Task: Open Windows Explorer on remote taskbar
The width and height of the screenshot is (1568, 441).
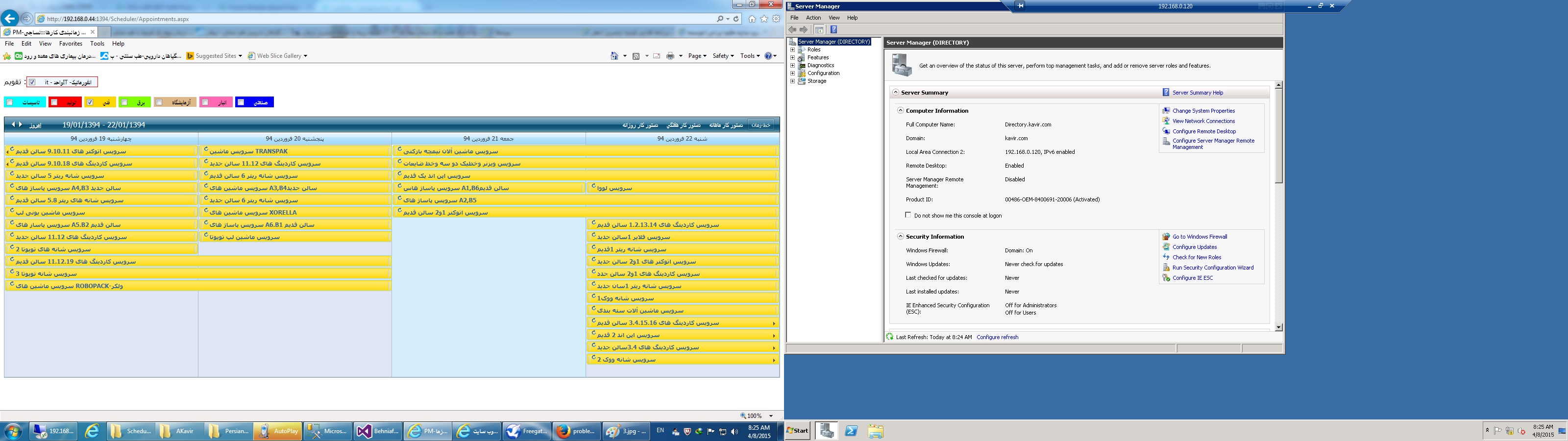Action: point(875,431)
